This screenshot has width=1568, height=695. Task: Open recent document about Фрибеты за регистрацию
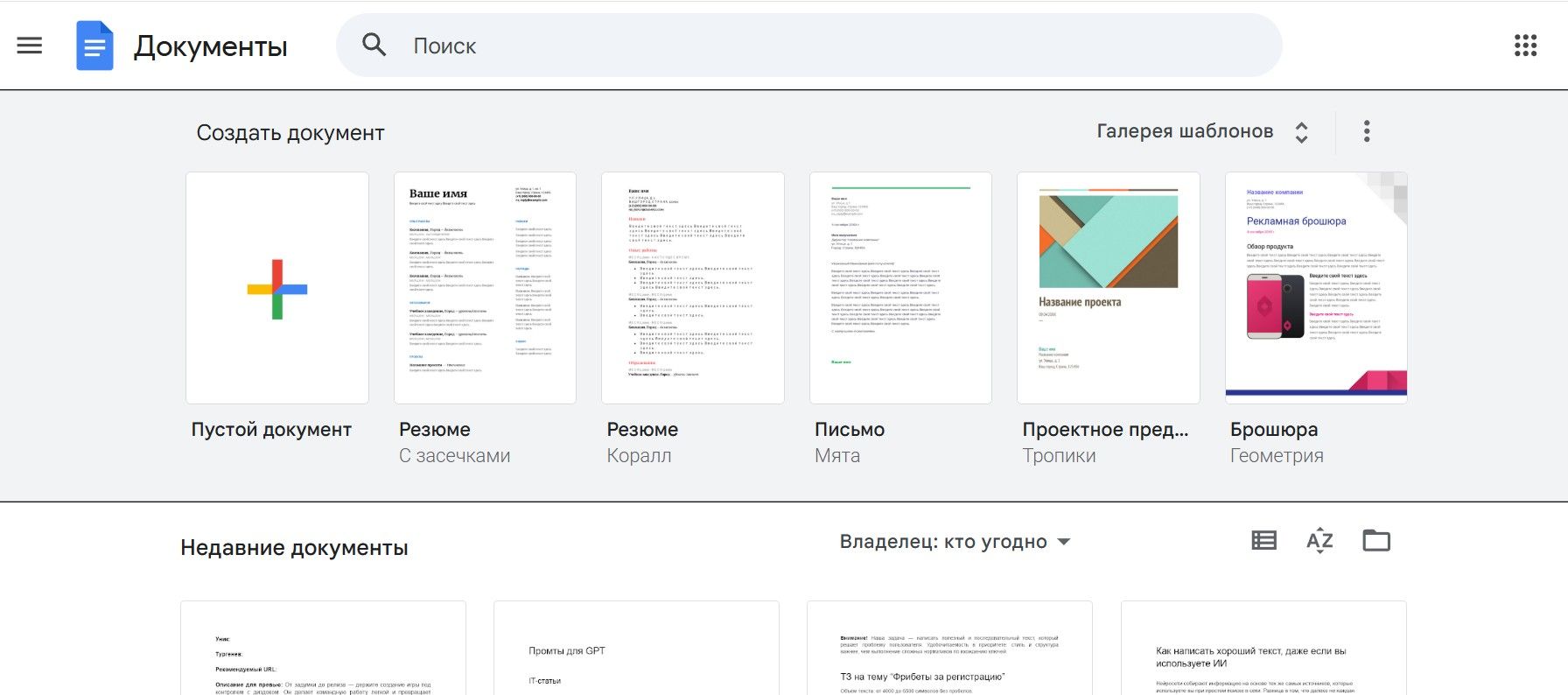tap(949, 648)
